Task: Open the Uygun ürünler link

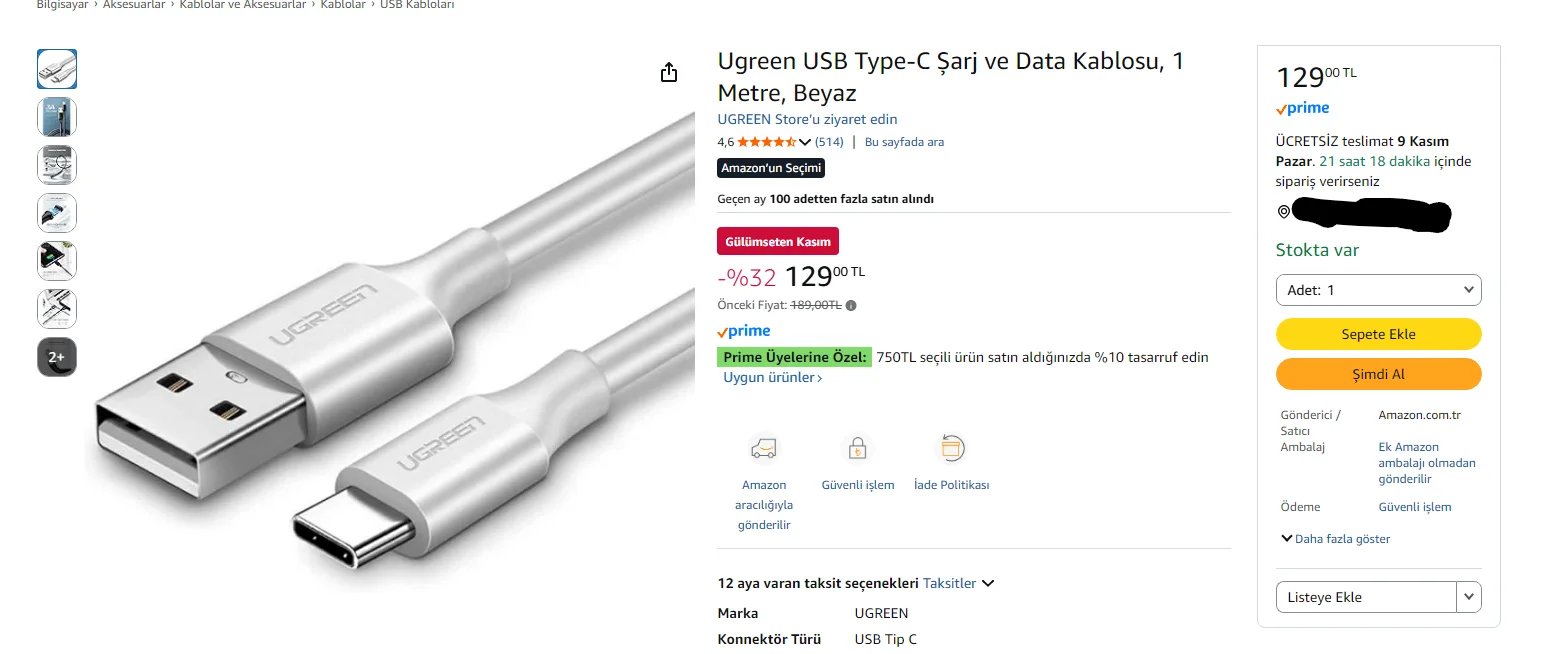Action: pos(772,378)
